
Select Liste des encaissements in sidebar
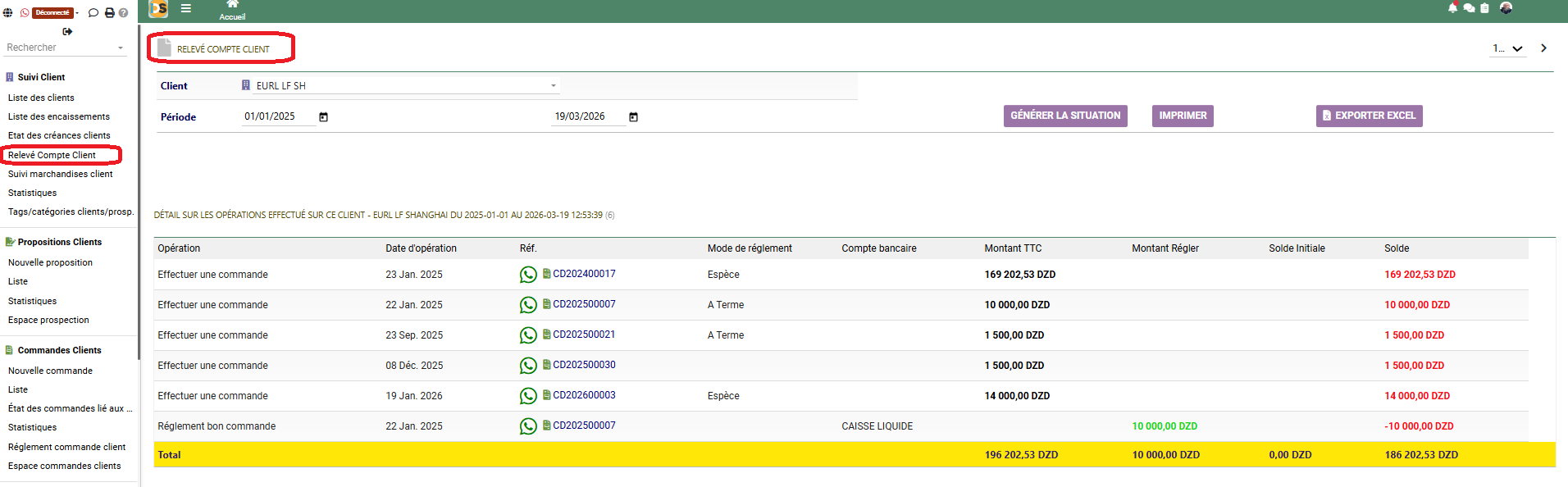click(x=59, y=116)
